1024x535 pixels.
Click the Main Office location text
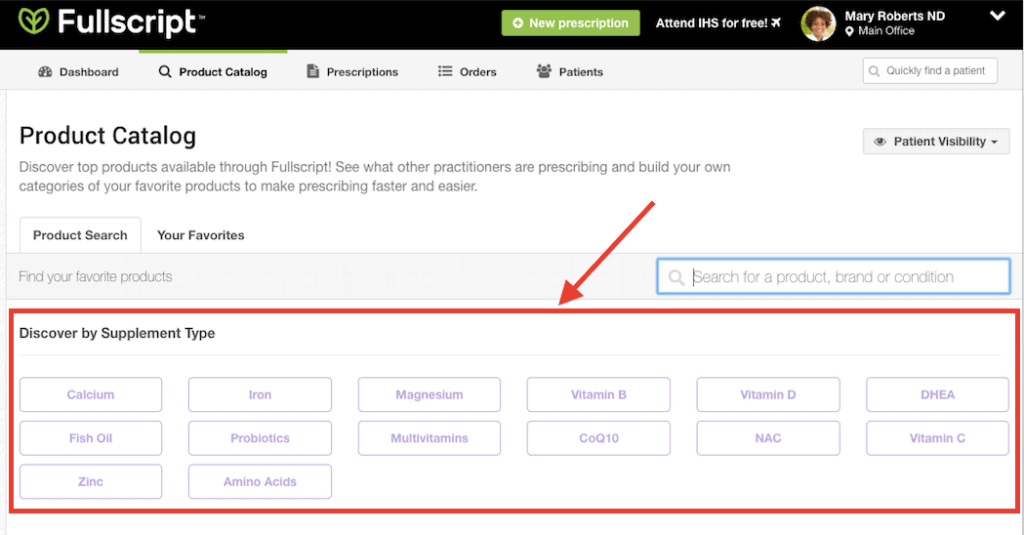[x=886, y=31]
